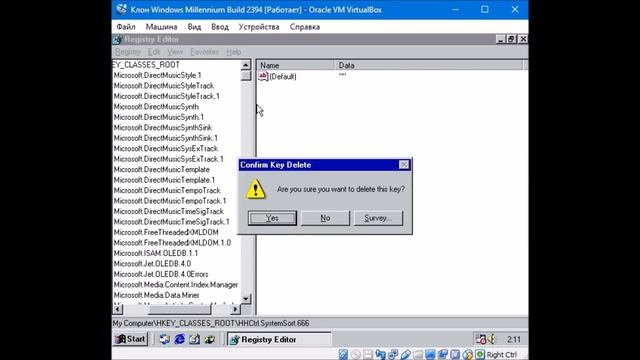Click VirtualBox optical disc status icon
640x360 pixels.
(356, 354)
